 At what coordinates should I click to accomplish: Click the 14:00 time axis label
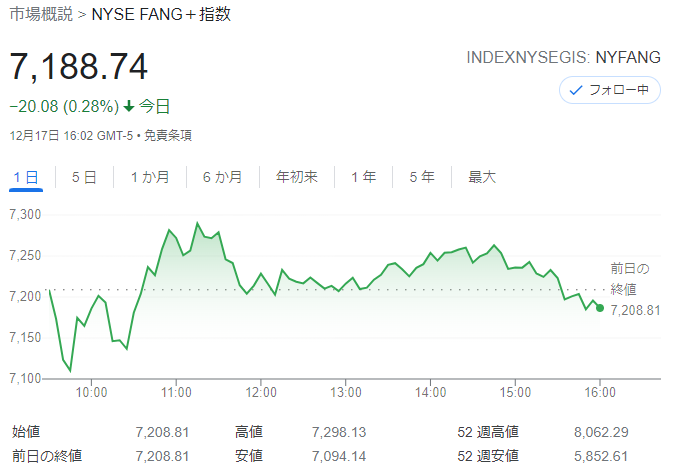point(430,392)
